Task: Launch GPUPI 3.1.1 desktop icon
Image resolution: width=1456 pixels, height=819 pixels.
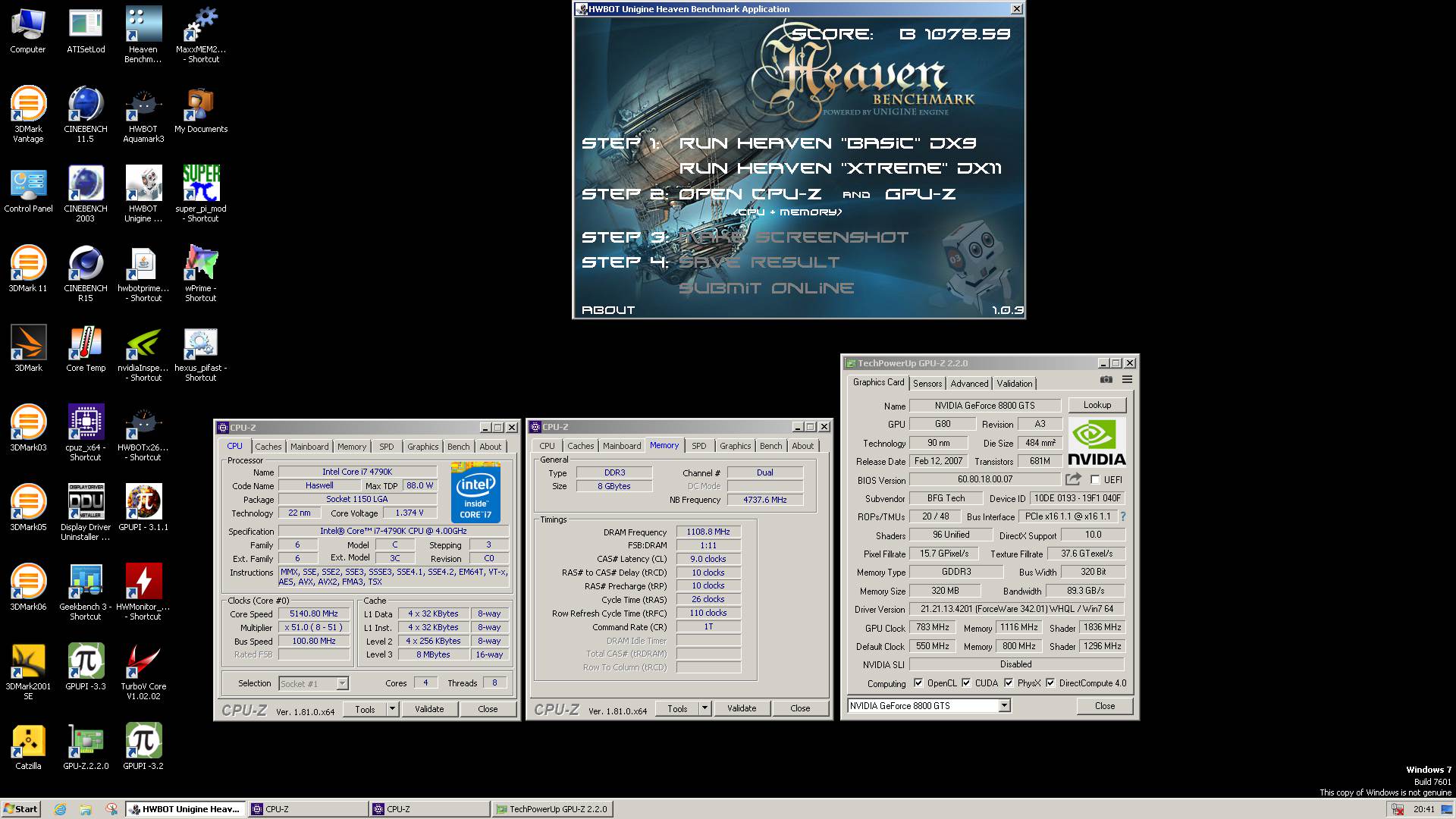Action: 143,509
